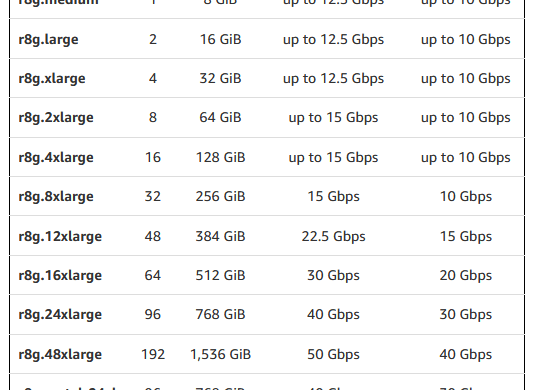Select the 50 Gbps network bandwidth value
Screen dimensions: 534x390
[x=333, y=355]
